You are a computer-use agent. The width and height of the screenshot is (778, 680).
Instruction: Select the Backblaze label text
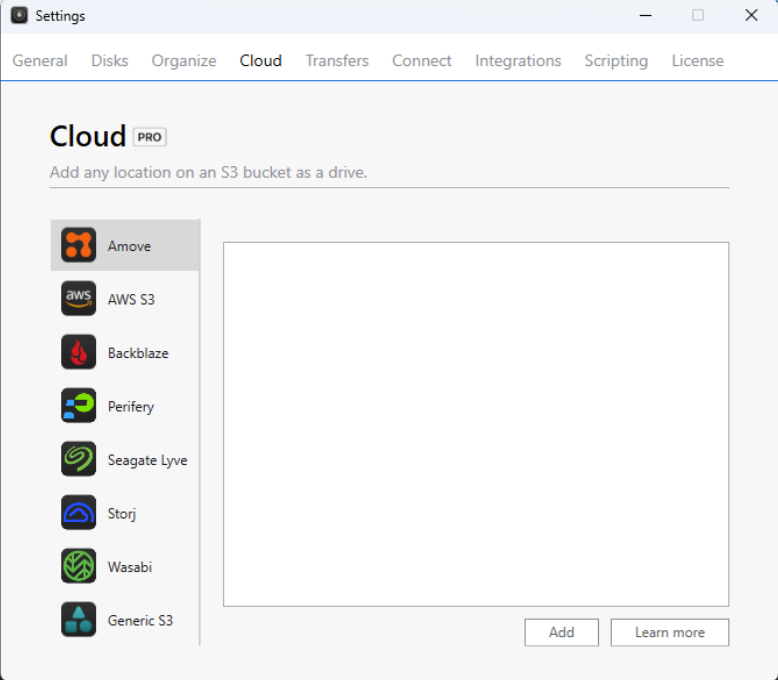click(138, 353)
